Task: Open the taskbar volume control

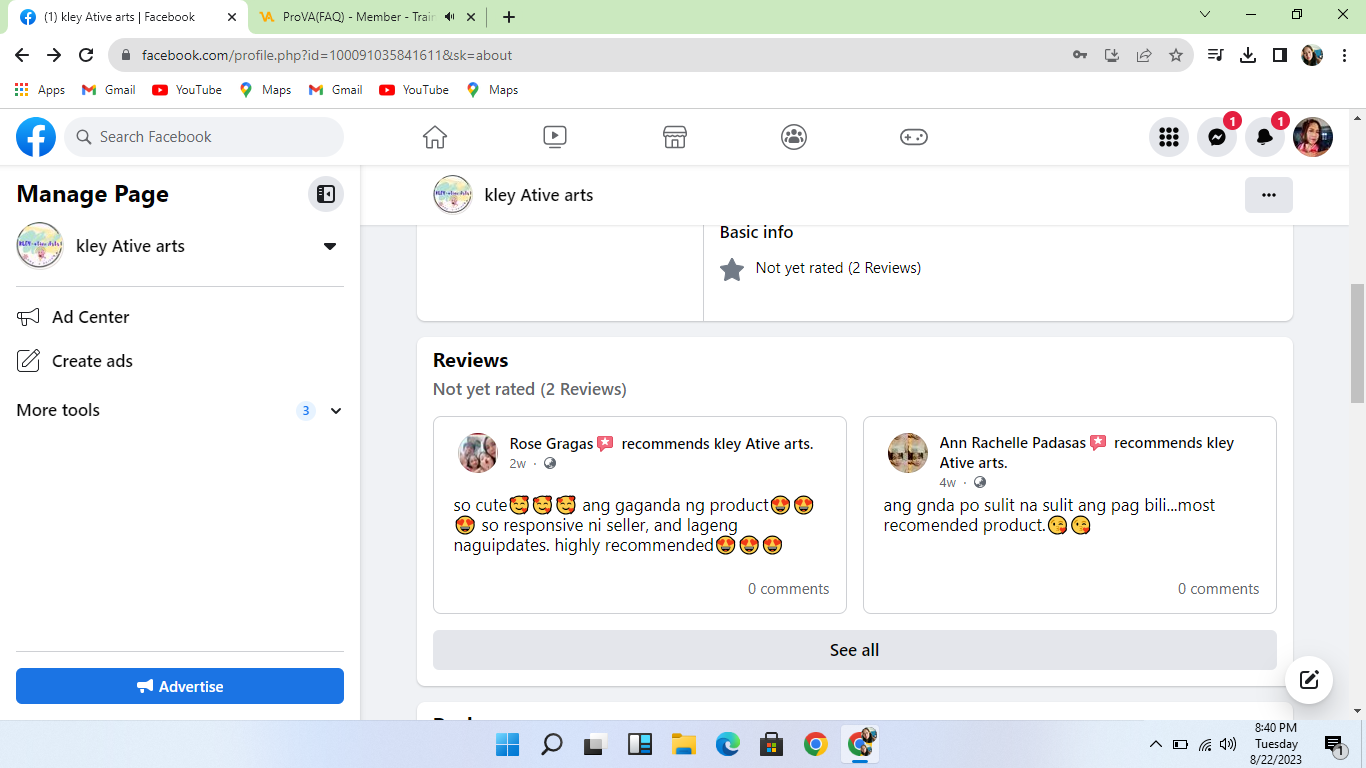Action: click(x=1229, y=744)
